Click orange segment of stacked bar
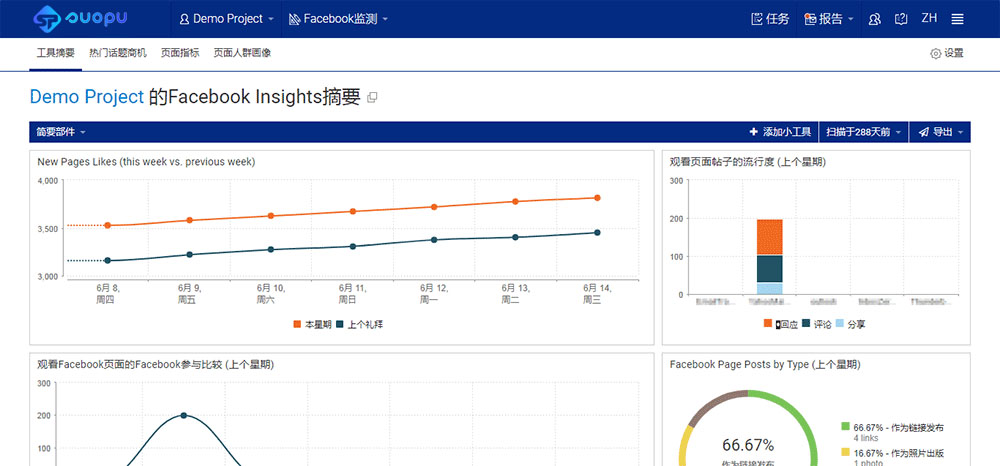Screen dimensions: 1000x466 point(769,237)
